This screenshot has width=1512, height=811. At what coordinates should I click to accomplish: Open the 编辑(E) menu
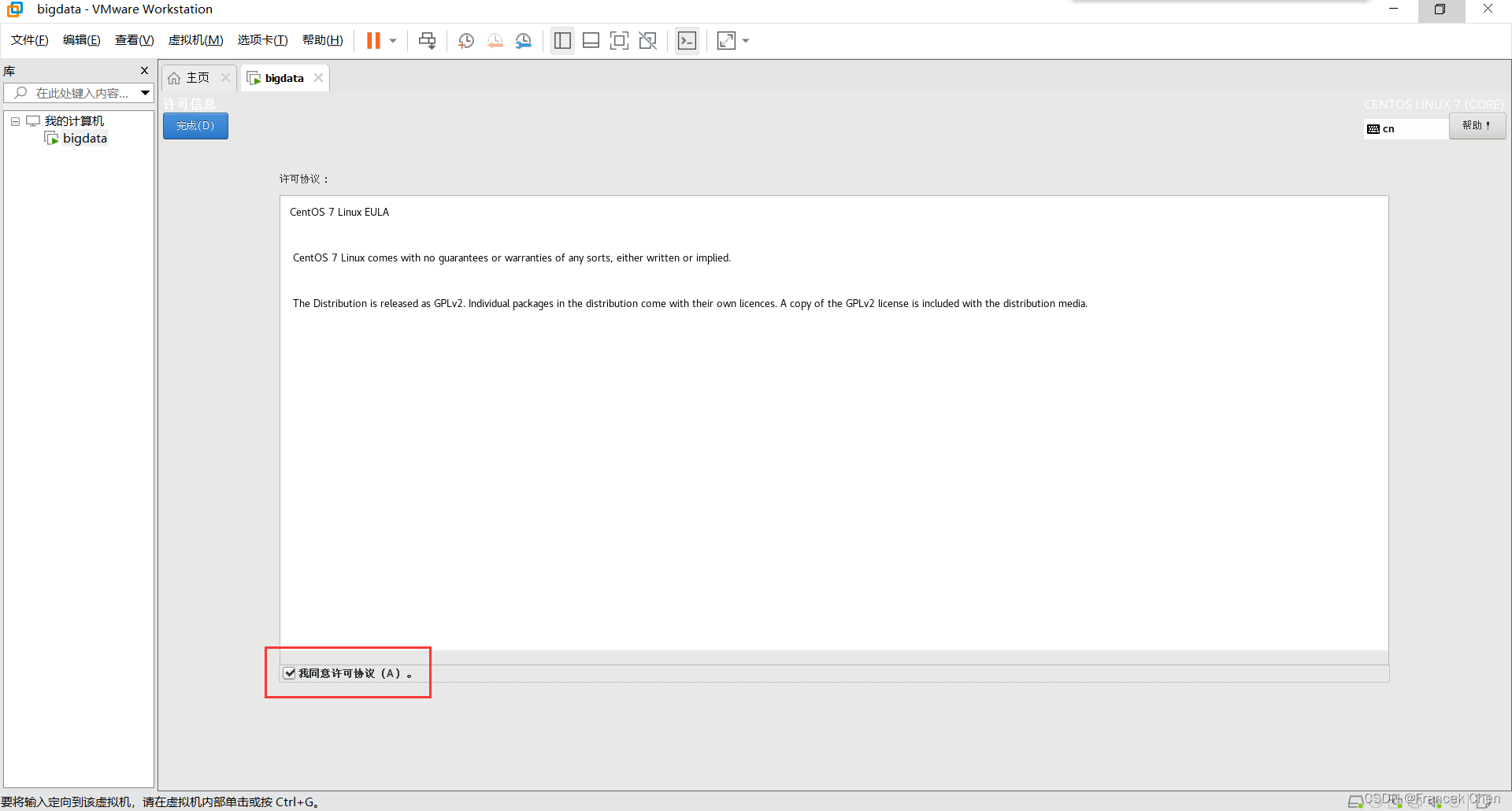point(82,40)
